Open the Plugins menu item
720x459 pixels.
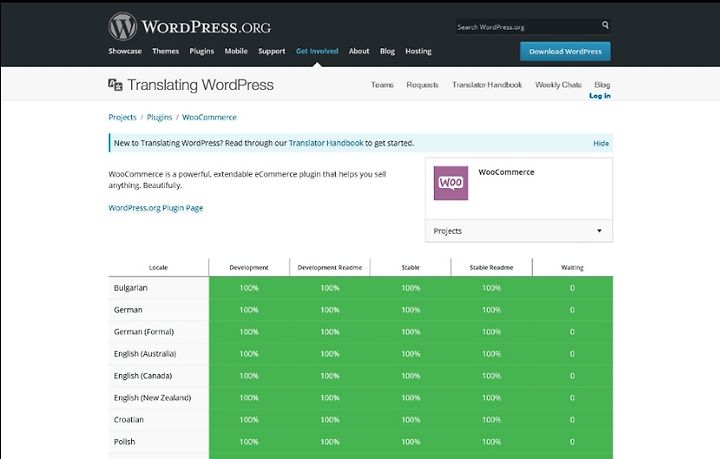tap(202, 51)
